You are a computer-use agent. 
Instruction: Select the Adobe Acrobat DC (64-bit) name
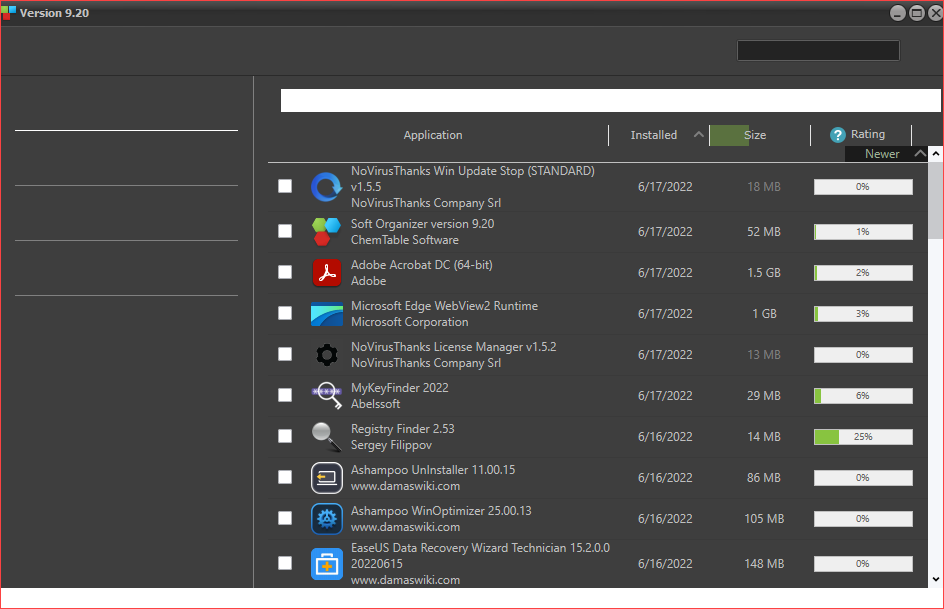(421, 265)
